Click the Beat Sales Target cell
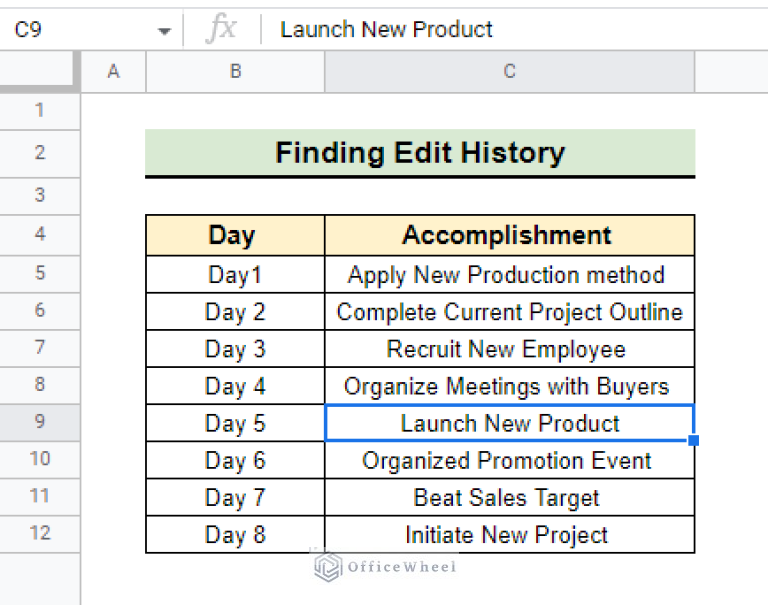 509,497
